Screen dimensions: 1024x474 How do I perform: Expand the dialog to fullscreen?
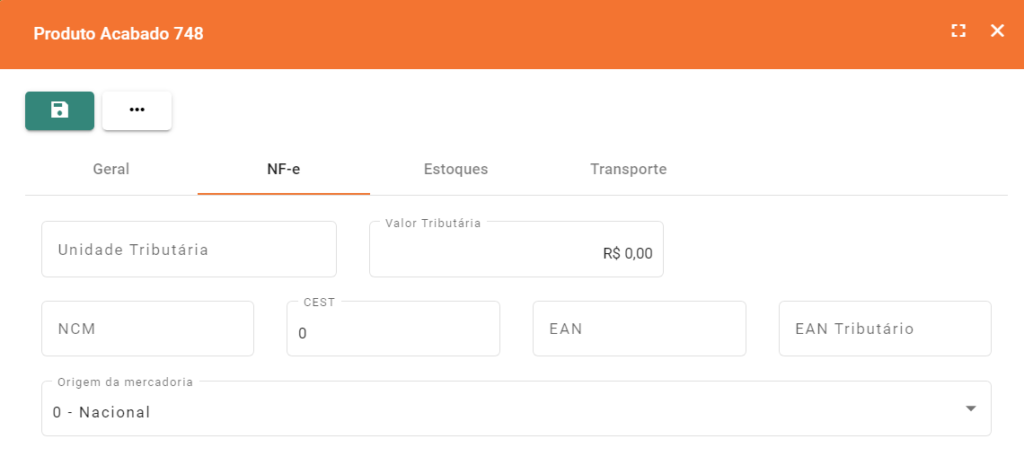coord(958,31)
